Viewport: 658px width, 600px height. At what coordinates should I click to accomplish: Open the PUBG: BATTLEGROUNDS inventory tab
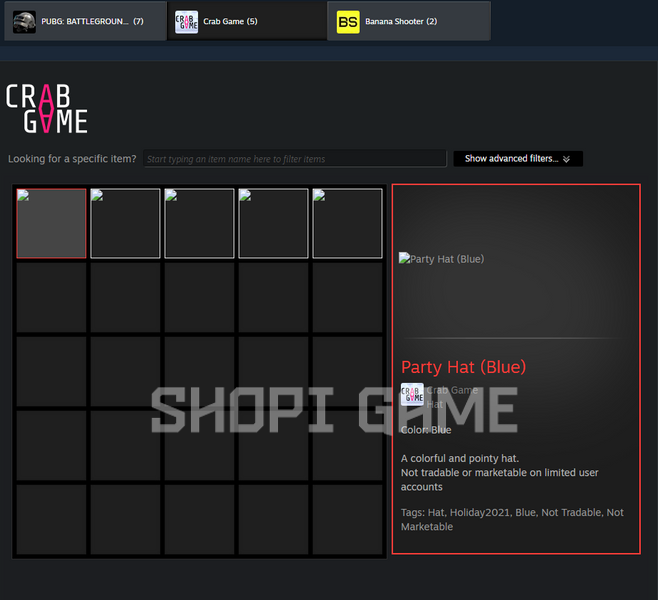(85, 21)
